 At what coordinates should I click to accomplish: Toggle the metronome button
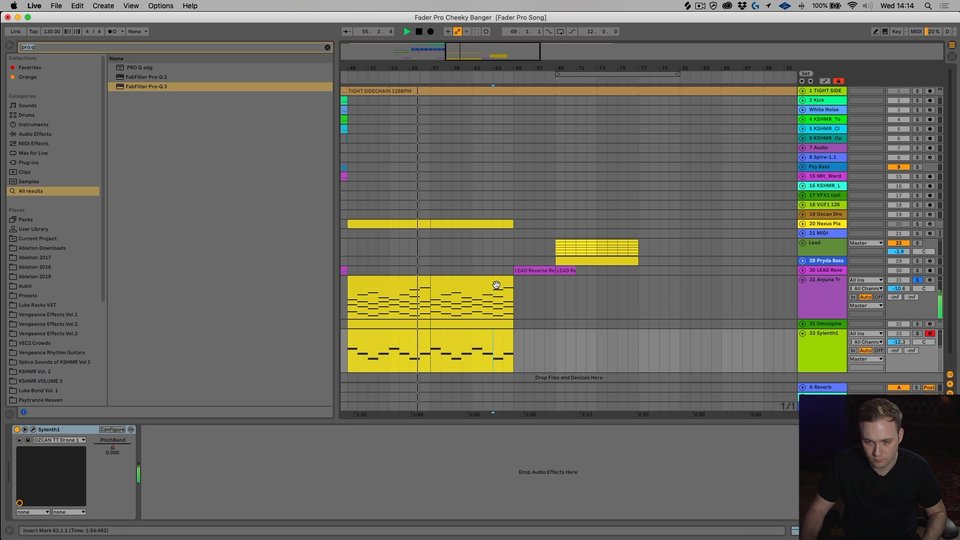tap(113, 31)
